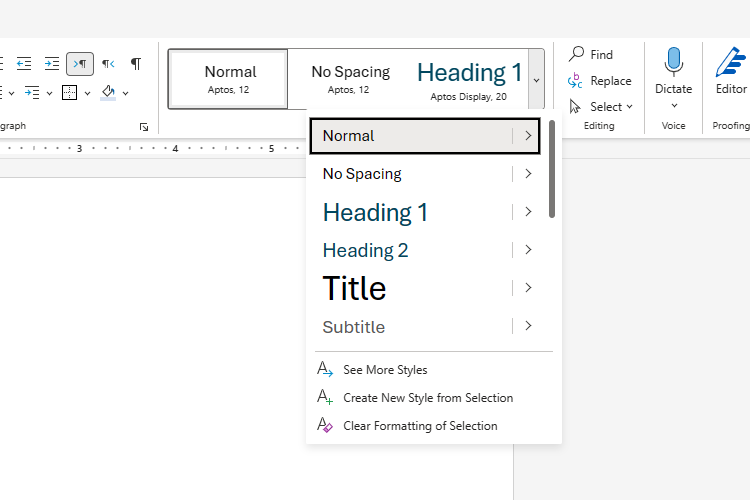
Task: Open the Paragraph dialog launcher
Action: pyautogui.click(x=143, y=127)
